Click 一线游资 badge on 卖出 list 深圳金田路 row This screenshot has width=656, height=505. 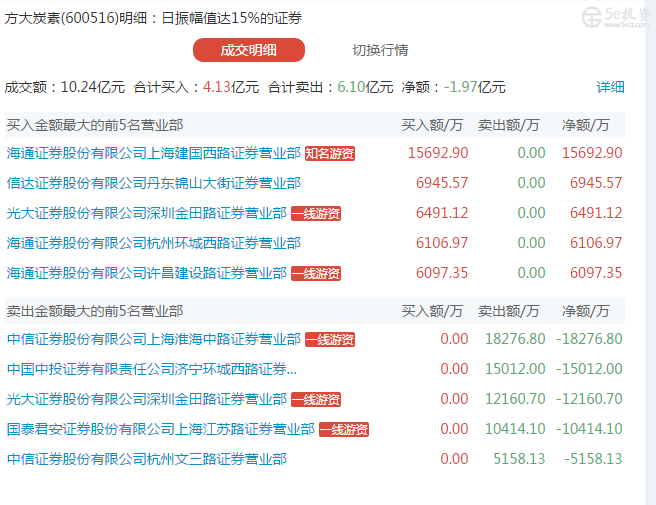[x=316, y=400]
